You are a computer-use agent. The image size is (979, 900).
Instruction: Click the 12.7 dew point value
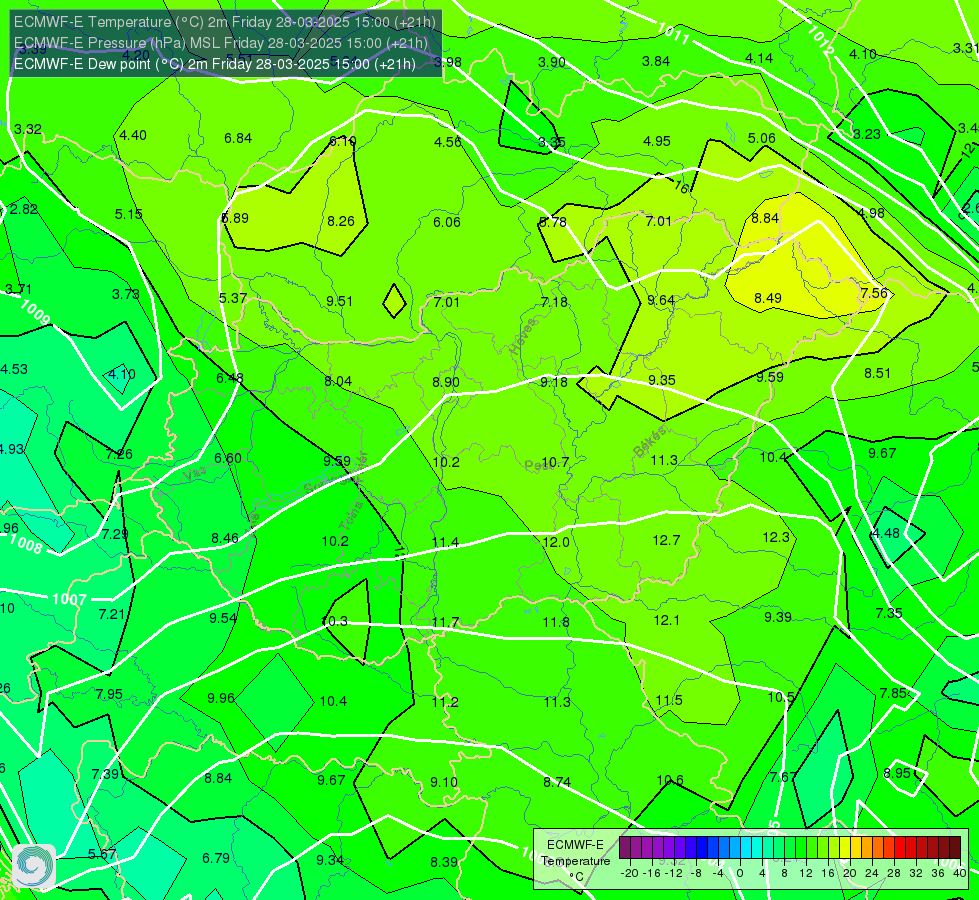click(666, 540)
